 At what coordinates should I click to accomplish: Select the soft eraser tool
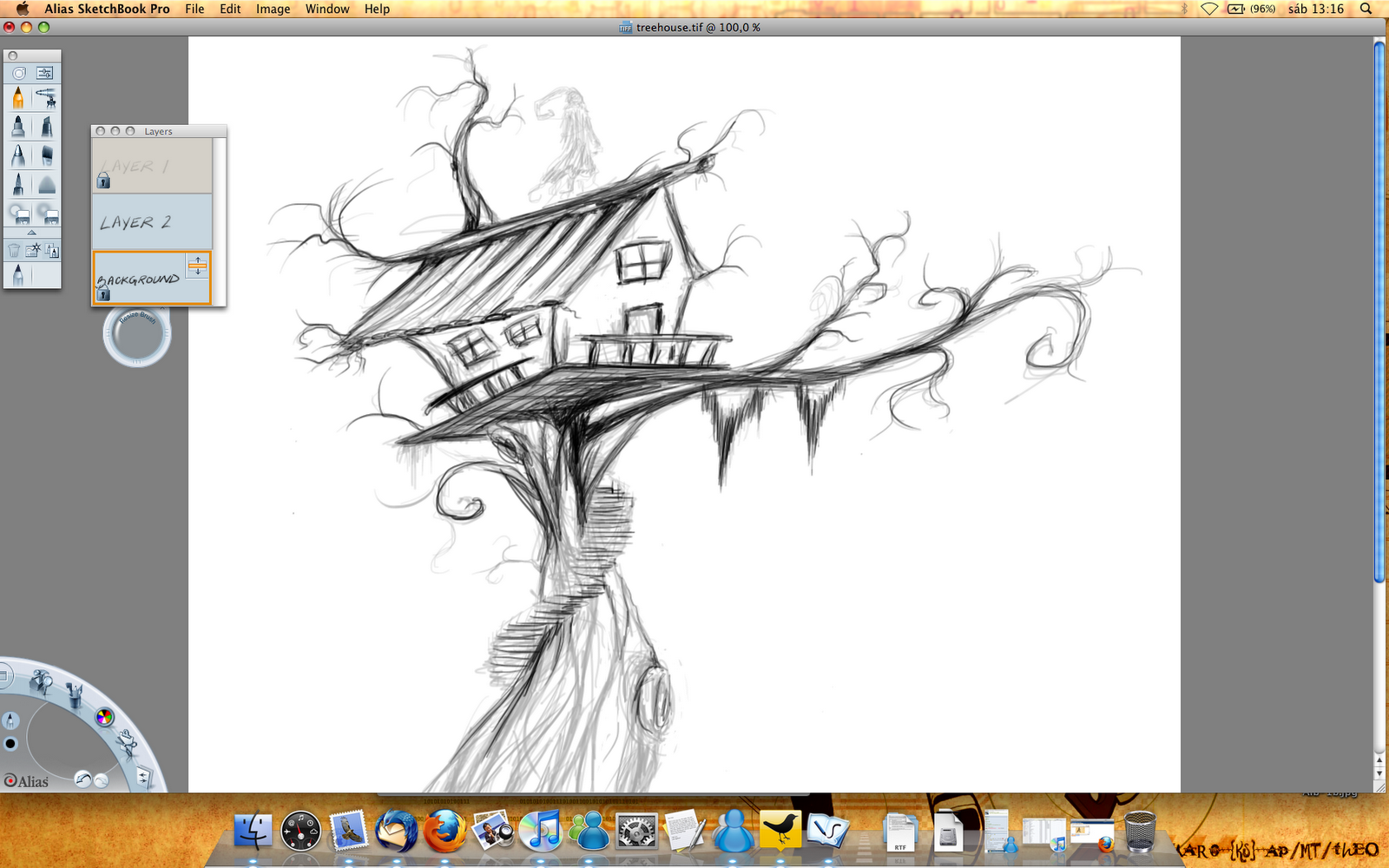click(x=46, y=213)
